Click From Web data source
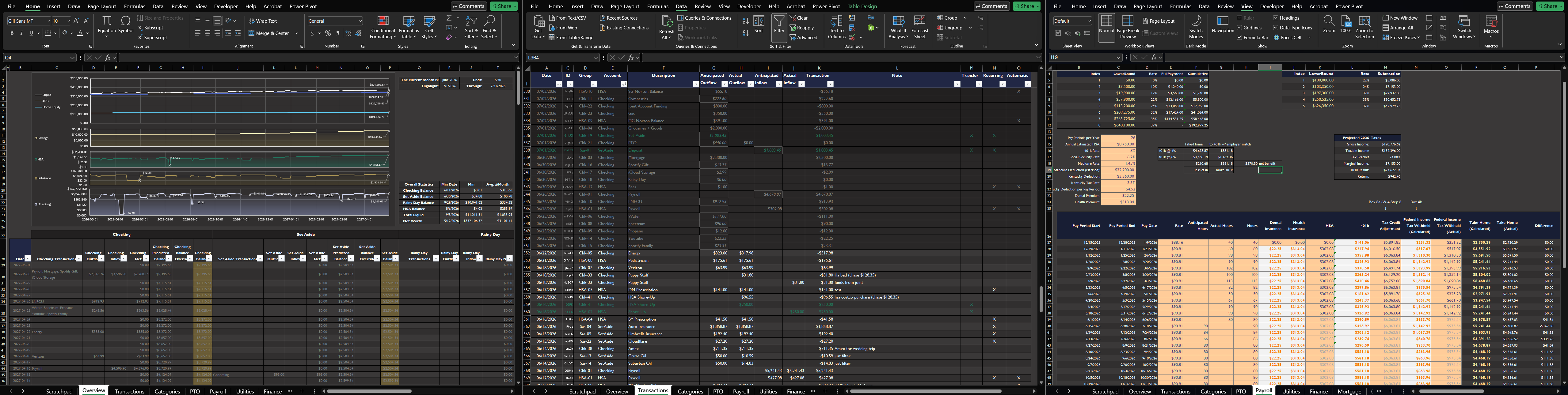Screen dimensions: 1568x395 [x=563, y=28]
